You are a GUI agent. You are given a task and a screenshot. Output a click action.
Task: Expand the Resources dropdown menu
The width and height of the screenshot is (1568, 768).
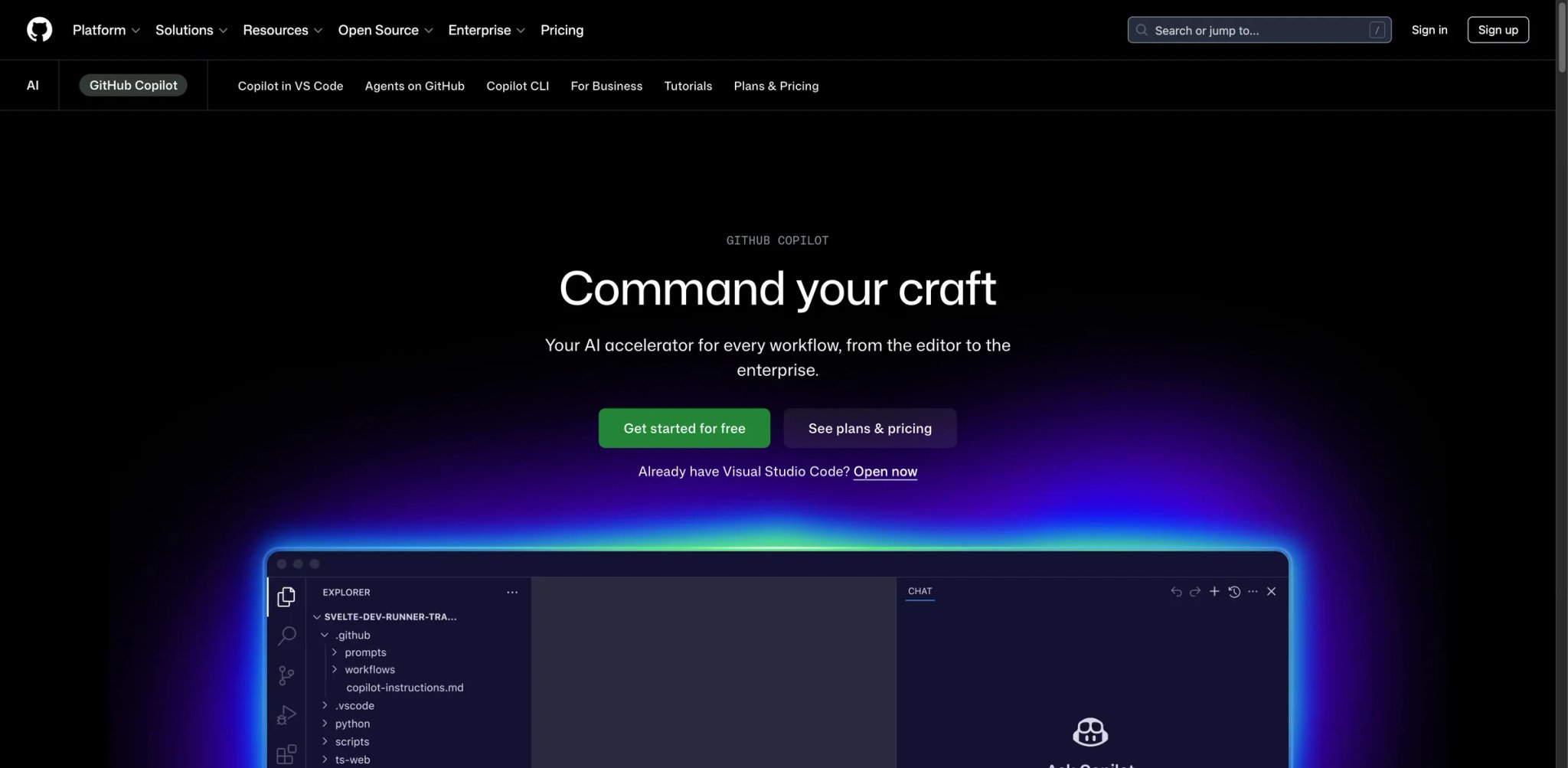pos(283,30)
